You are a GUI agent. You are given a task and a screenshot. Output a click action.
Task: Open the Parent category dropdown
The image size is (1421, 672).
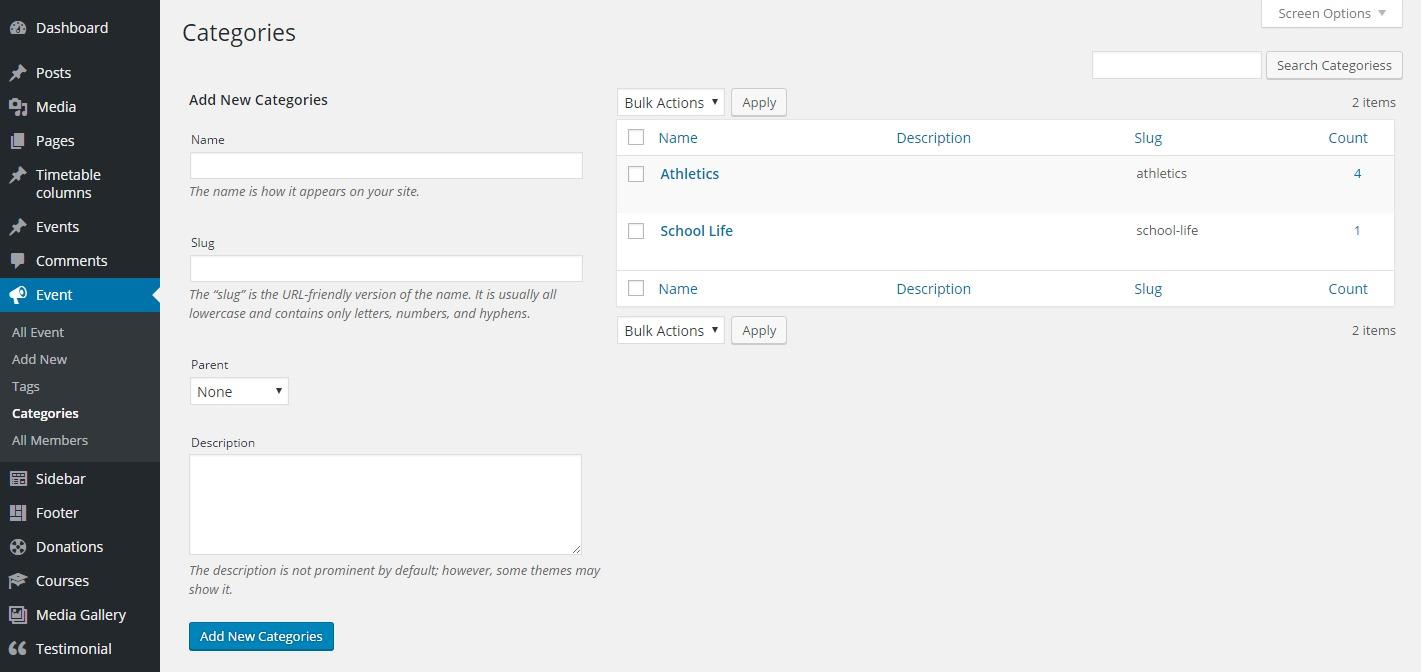pos(239,392)
